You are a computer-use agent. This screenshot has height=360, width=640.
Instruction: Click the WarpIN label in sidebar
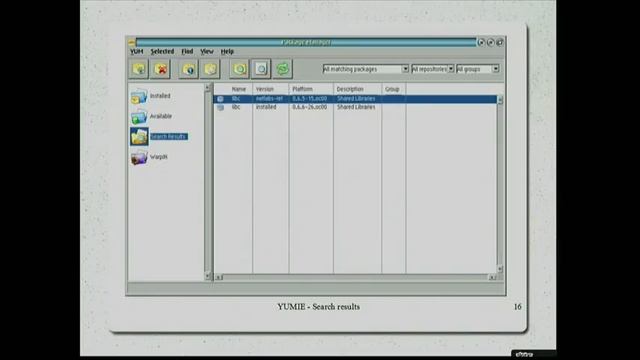pos(159,157)
